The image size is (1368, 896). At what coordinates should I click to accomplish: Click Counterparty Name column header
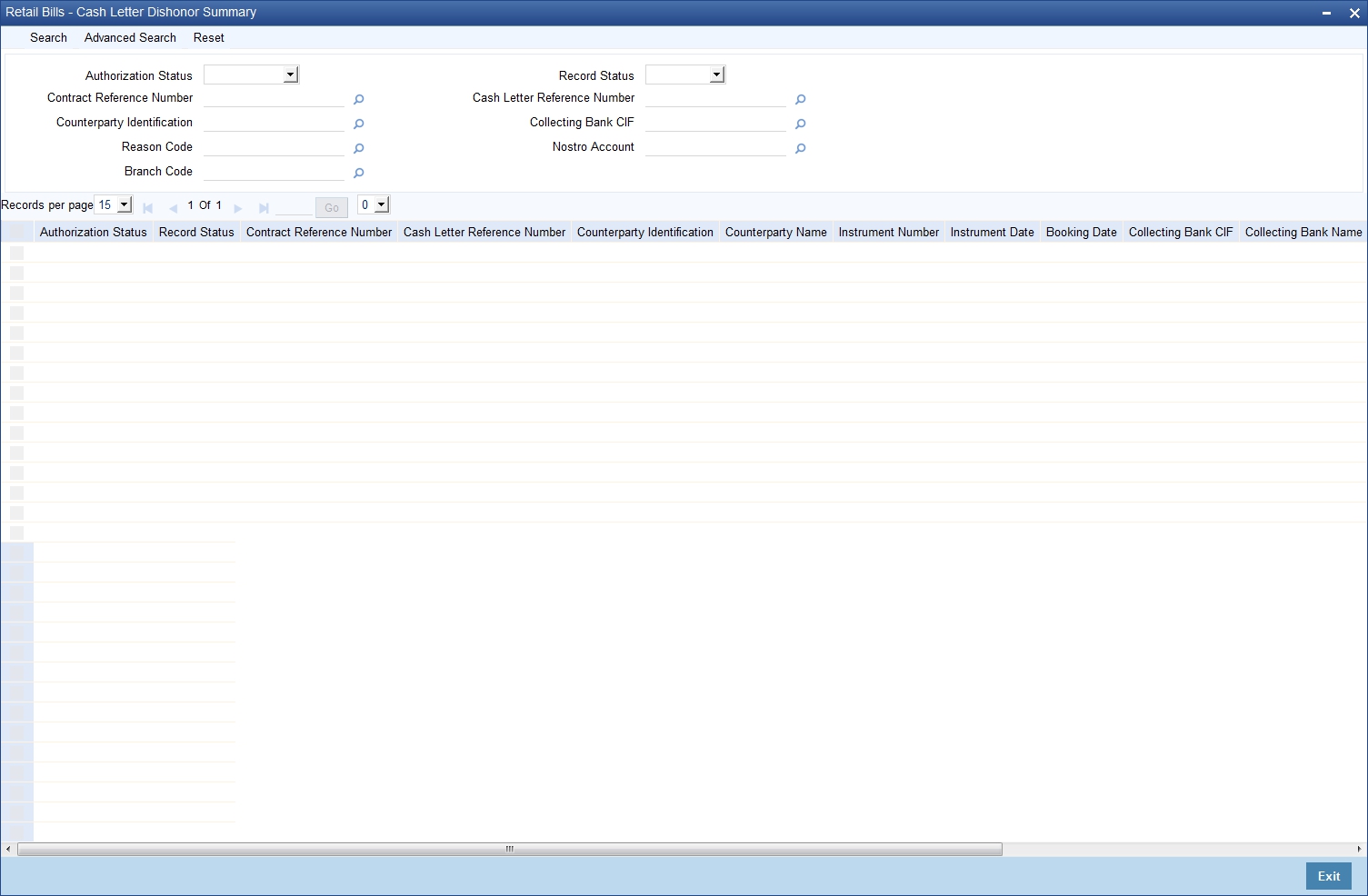point(776,232)
